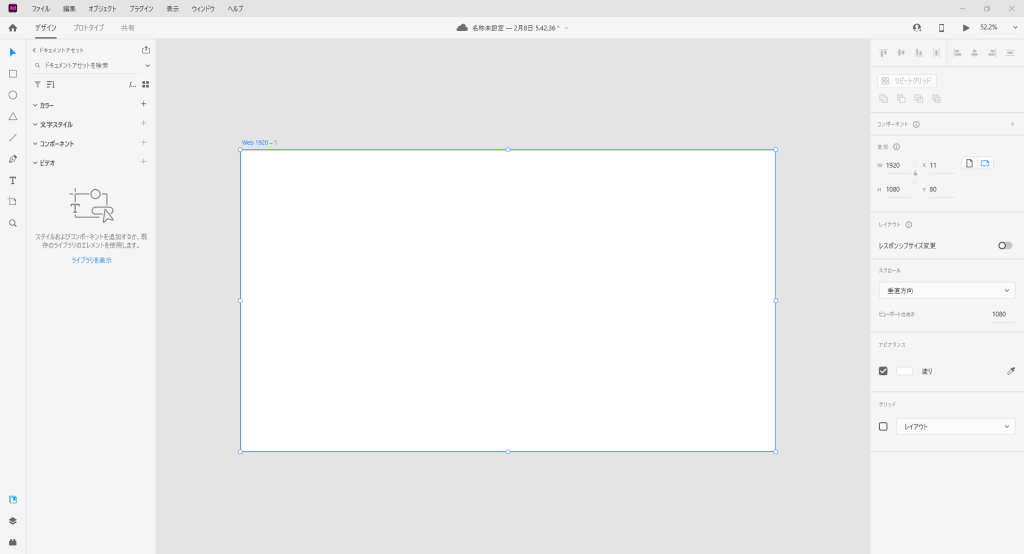Image resolution: width=1024 pixels, height=554 pixels.
Task: Open the プラグイン menu
Action: tap(141, 8)
